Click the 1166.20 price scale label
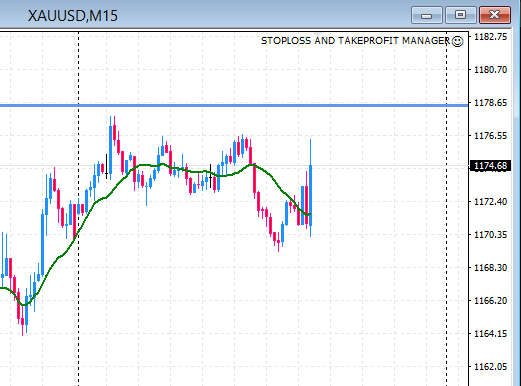Screen dimensions: 521x386 [490, 301]
